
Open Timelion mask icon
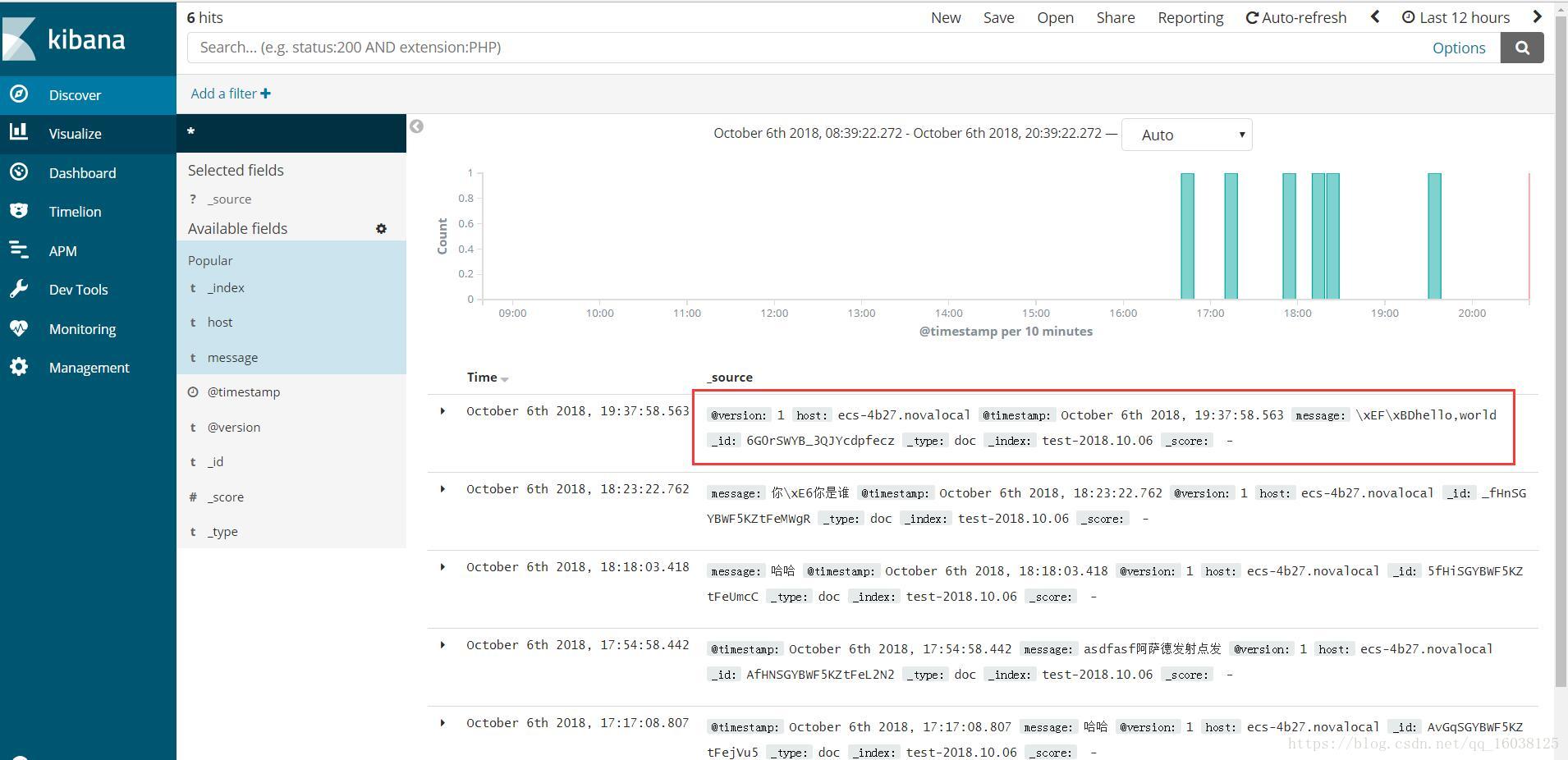pyautogui.click(x=19, y=211)
